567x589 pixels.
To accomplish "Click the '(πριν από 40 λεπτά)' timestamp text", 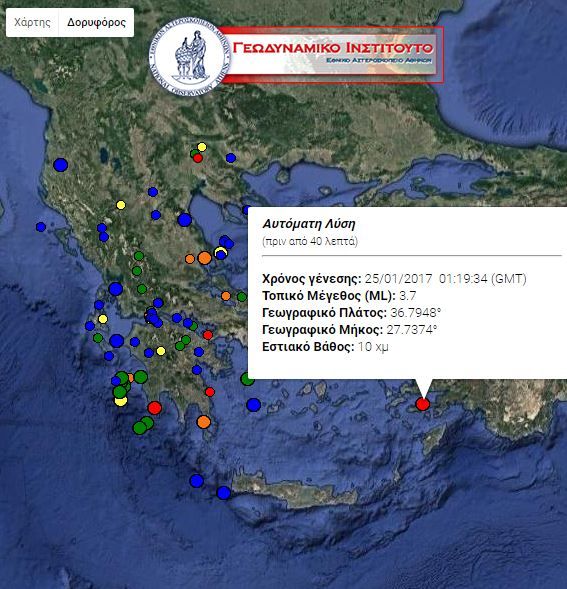I will 310,241.
